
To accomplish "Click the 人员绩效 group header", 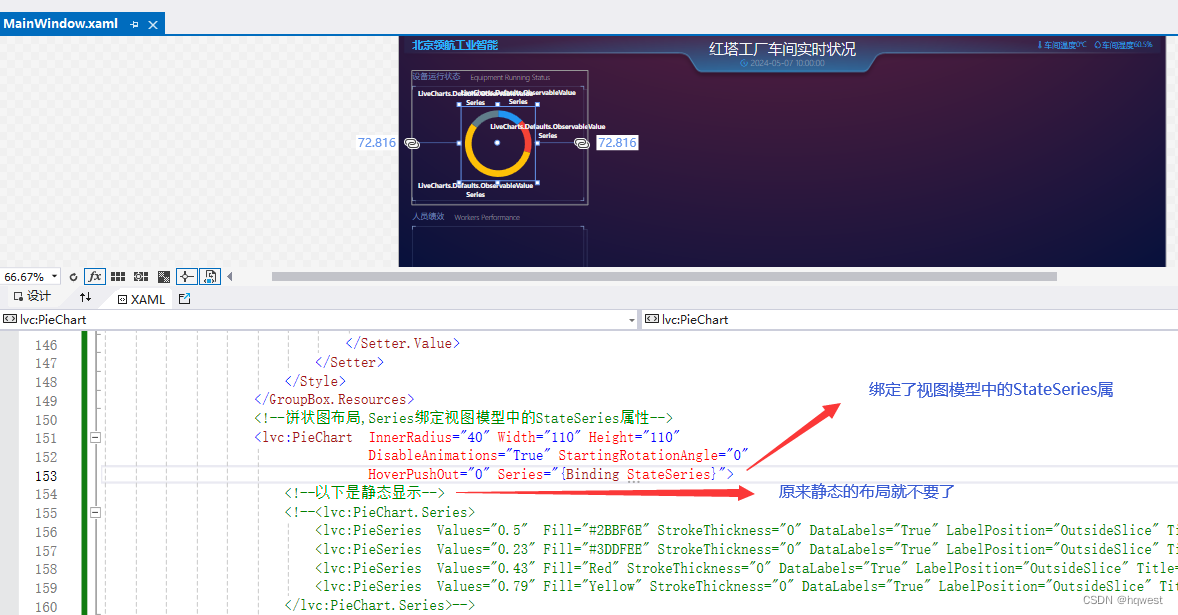I will pyautogui.click(x=428, y=216).
